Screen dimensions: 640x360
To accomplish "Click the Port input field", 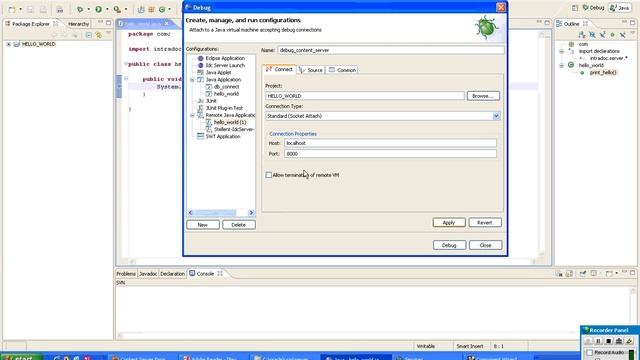I will pyautogui.click(x=390, y=153).
